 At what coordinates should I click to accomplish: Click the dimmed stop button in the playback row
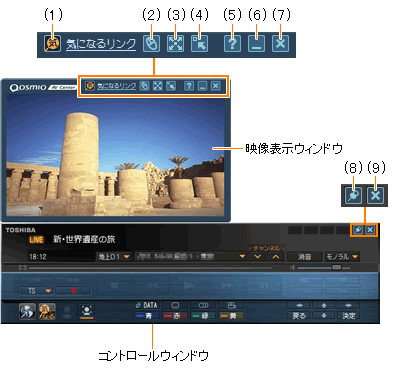click(114, 285)
